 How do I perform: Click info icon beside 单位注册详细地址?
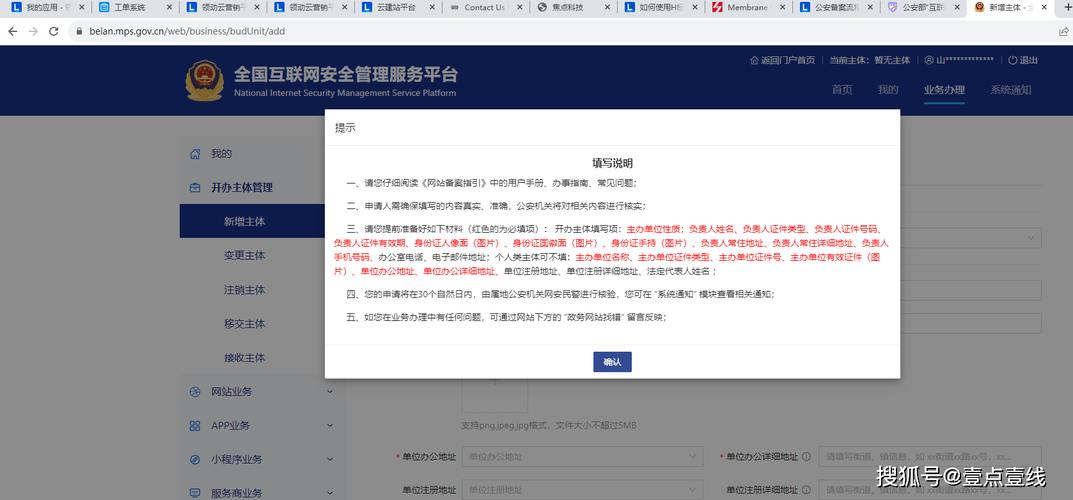coord(806,490)
